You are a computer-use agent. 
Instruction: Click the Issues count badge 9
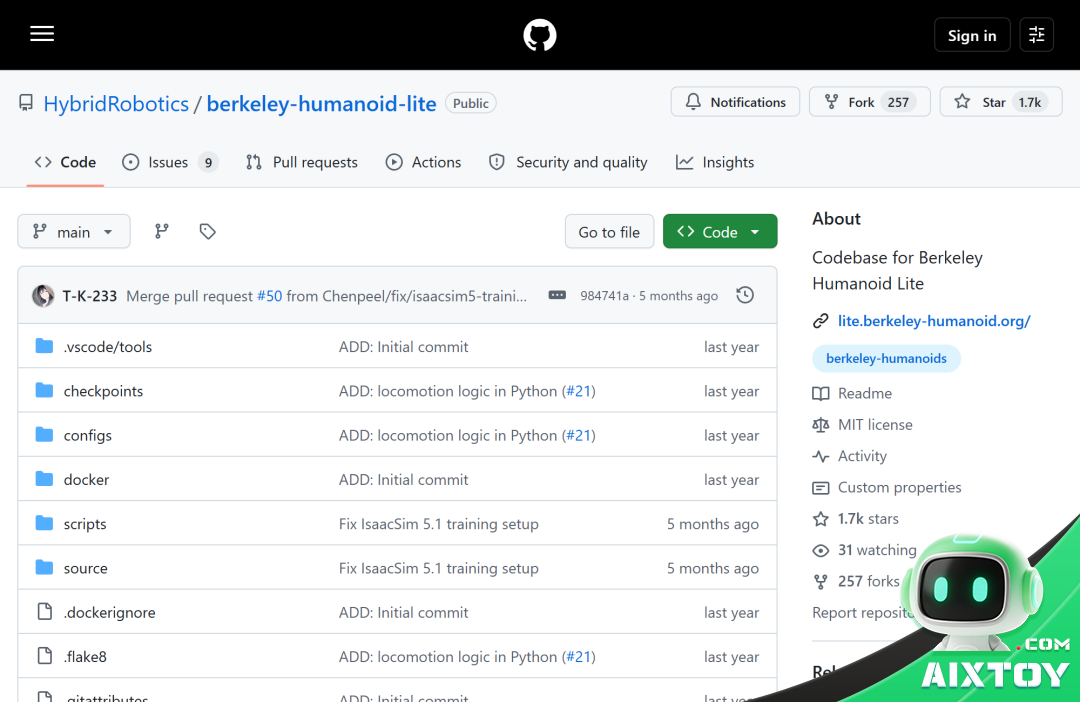click(x=208, y=163)
